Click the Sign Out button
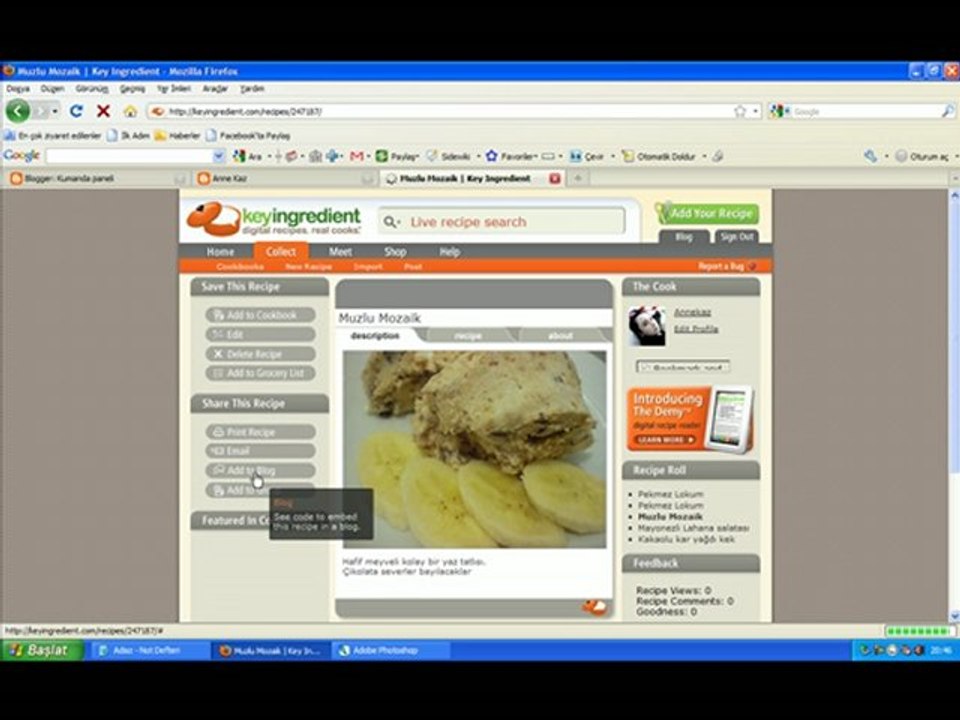 pyautogui.click(x=737, y=237)
